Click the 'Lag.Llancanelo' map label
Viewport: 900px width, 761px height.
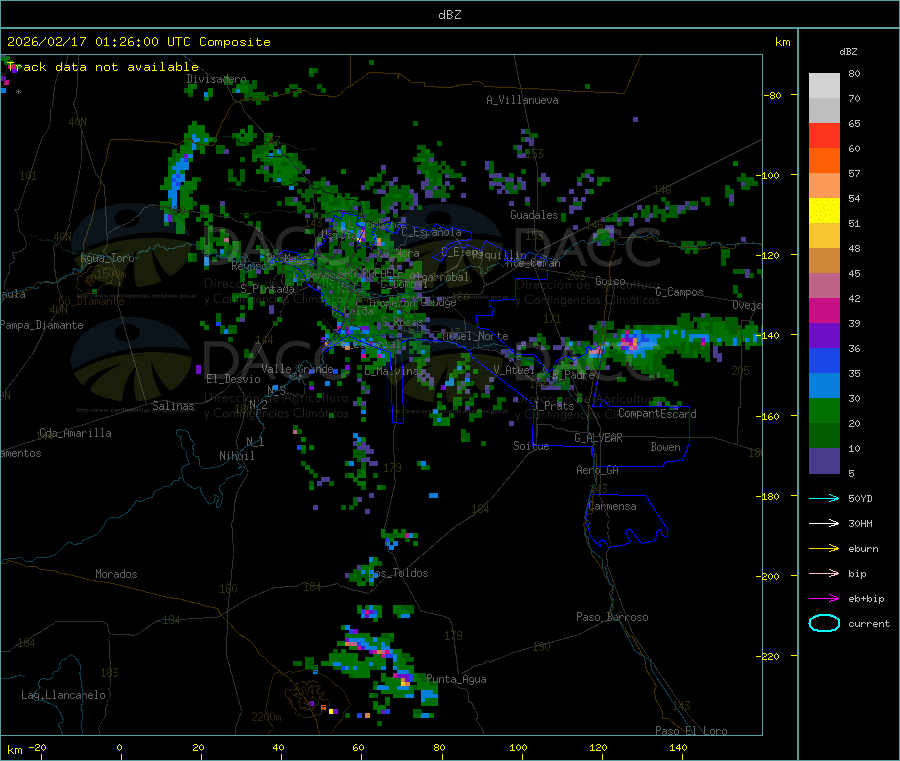tap(64, 695)
